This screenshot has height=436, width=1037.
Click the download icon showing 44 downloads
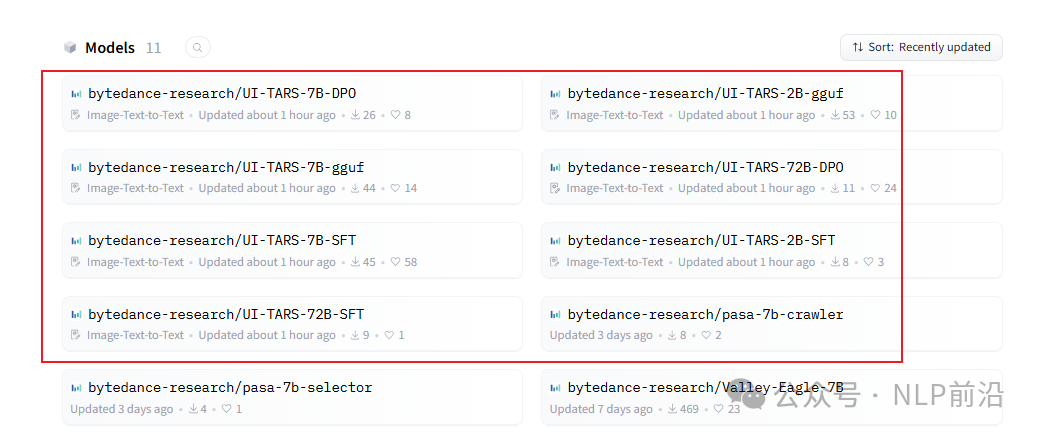tap(355, 189)
